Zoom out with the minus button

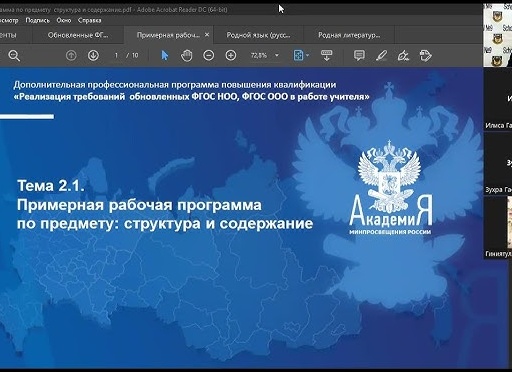coord(209,55)
